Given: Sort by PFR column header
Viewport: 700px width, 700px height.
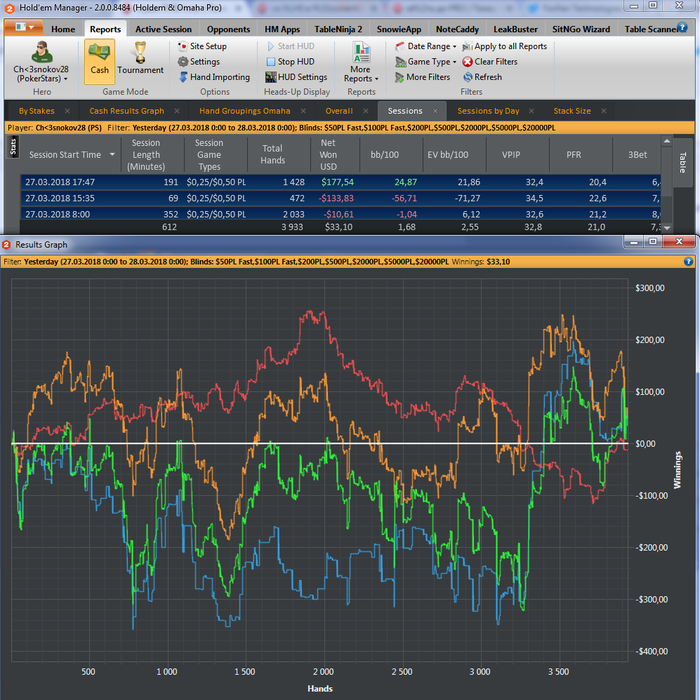Looking at the screenshot, I should coord(574,154).
